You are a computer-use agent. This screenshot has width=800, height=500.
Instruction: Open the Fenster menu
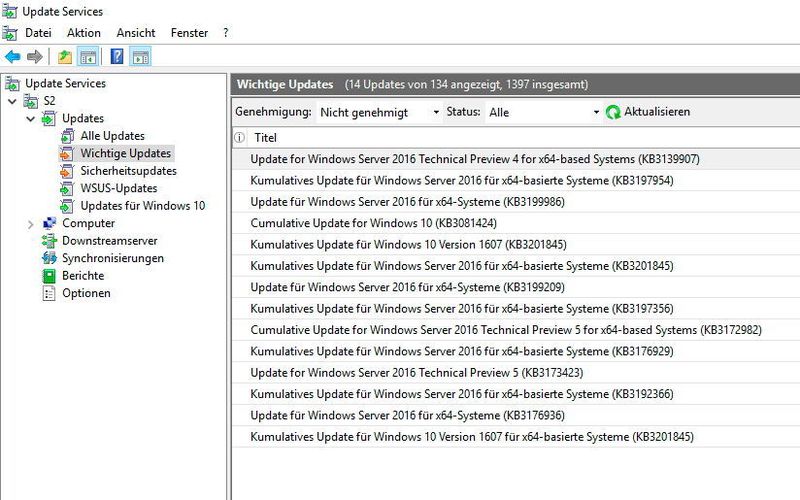(x=189, y=33)
